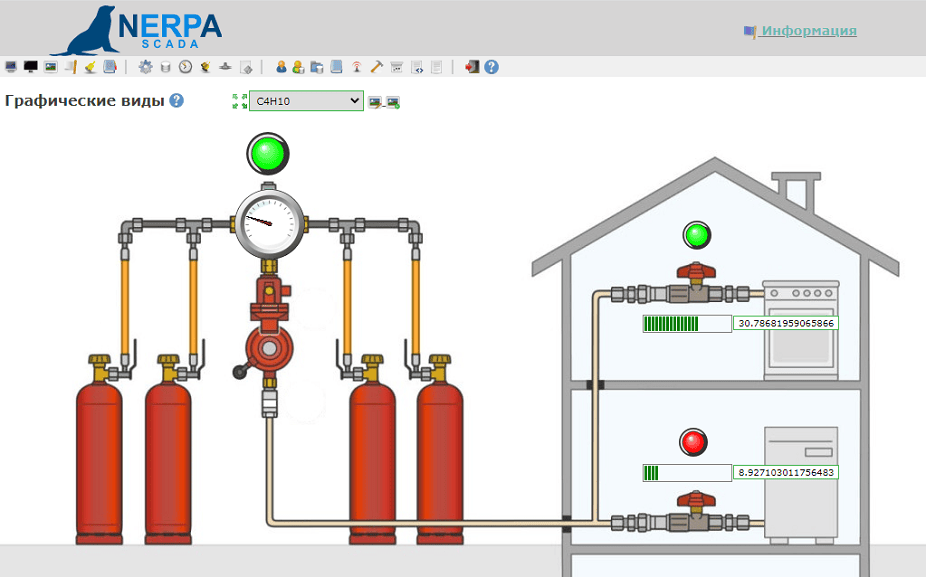This screenshot has height=577, width=926.
Task: Click the NERPA SCADA logo
Action: pos(136,30)
